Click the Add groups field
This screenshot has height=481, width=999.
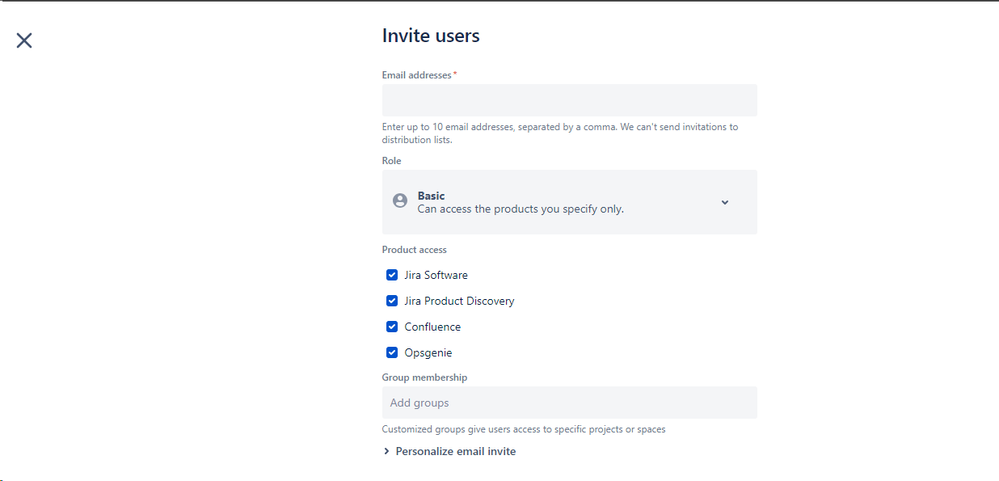click(x=570, y=403)
